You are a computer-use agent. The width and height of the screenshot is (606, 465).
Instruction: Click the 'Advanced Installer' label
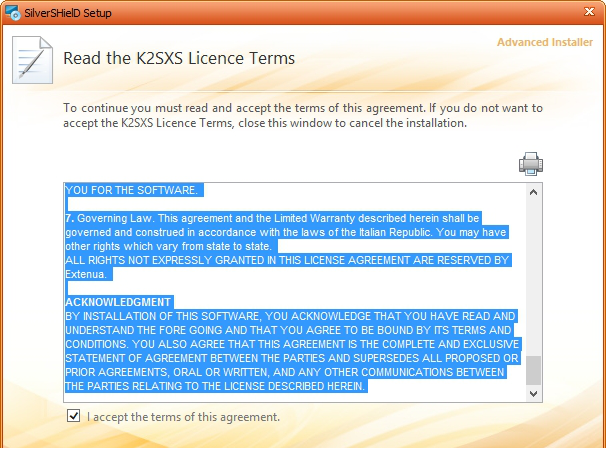click(545, 42)
